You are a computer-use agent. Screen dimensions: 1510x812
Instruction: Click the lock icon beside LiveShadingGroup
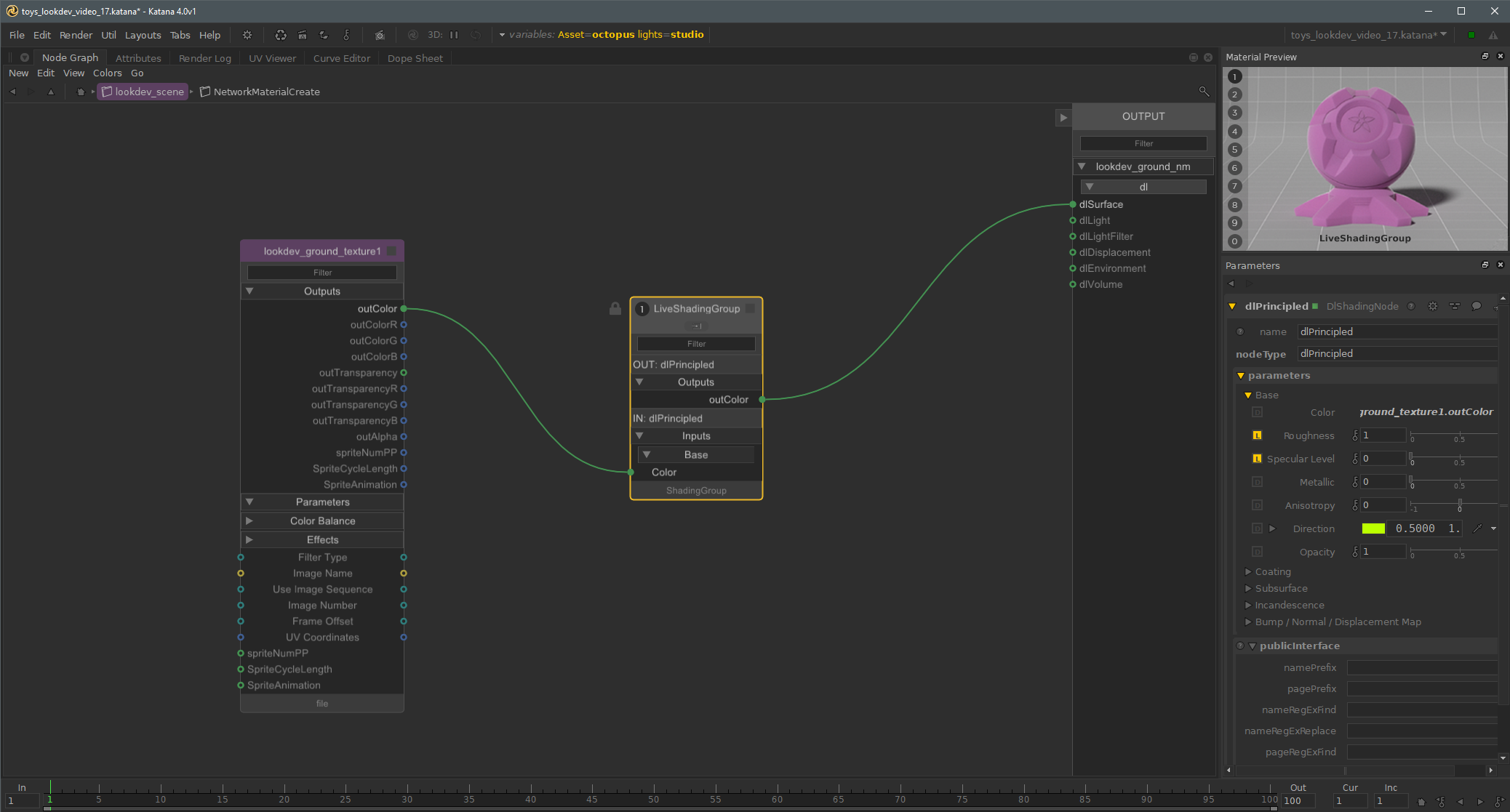[615, 308]
